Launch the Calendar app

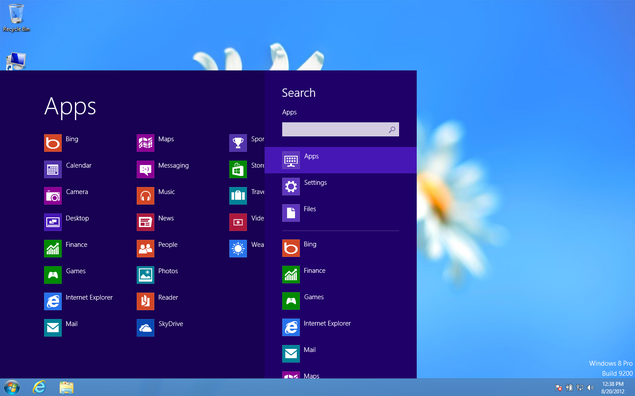[x=68, y=169]
